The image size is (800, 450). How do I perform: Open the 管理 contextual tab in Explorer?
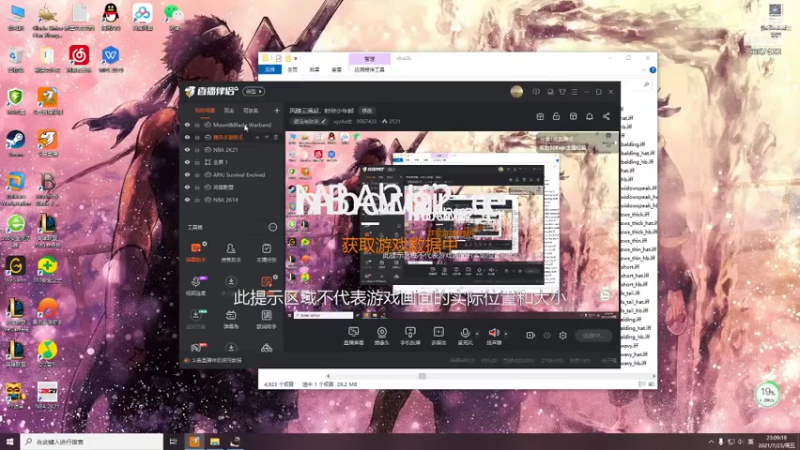pos(370,59)
